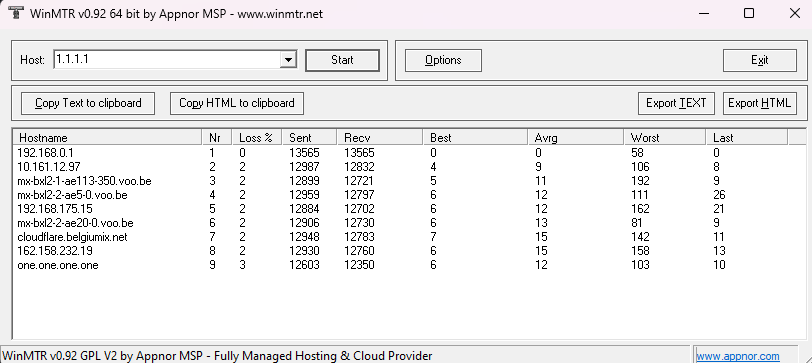Image resolution: width=812 pixels, height=363 pixels.
Task: Click the Sent column header
Action: (309, 137)
